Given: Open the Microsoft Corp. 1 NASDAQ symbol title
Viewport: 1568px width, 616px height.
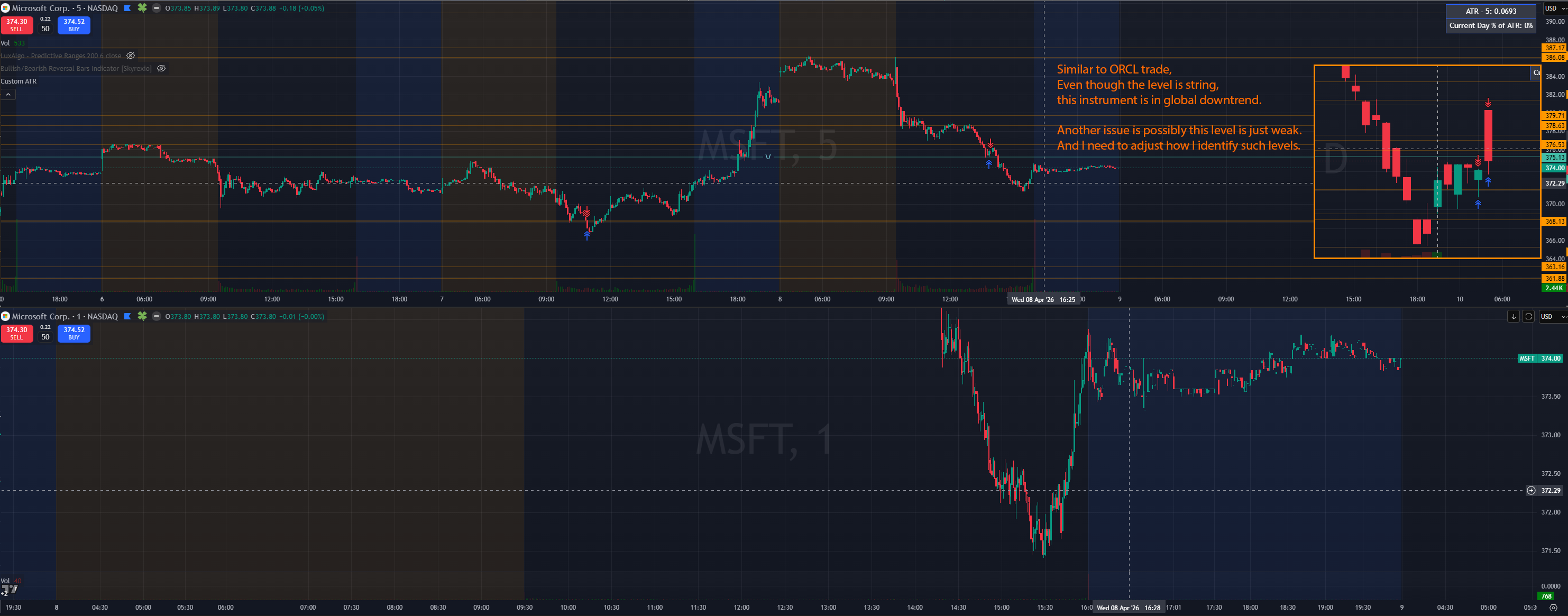Looking at the screenshot, I should [x=64, y=316].
